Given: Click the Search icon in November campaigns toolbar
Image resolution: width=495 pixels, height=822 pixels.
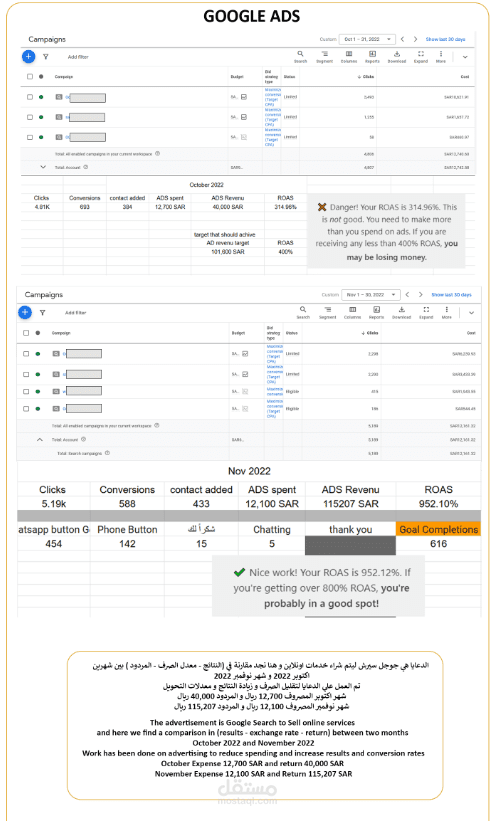Looking at the screenshot, I should pos(303,312).
